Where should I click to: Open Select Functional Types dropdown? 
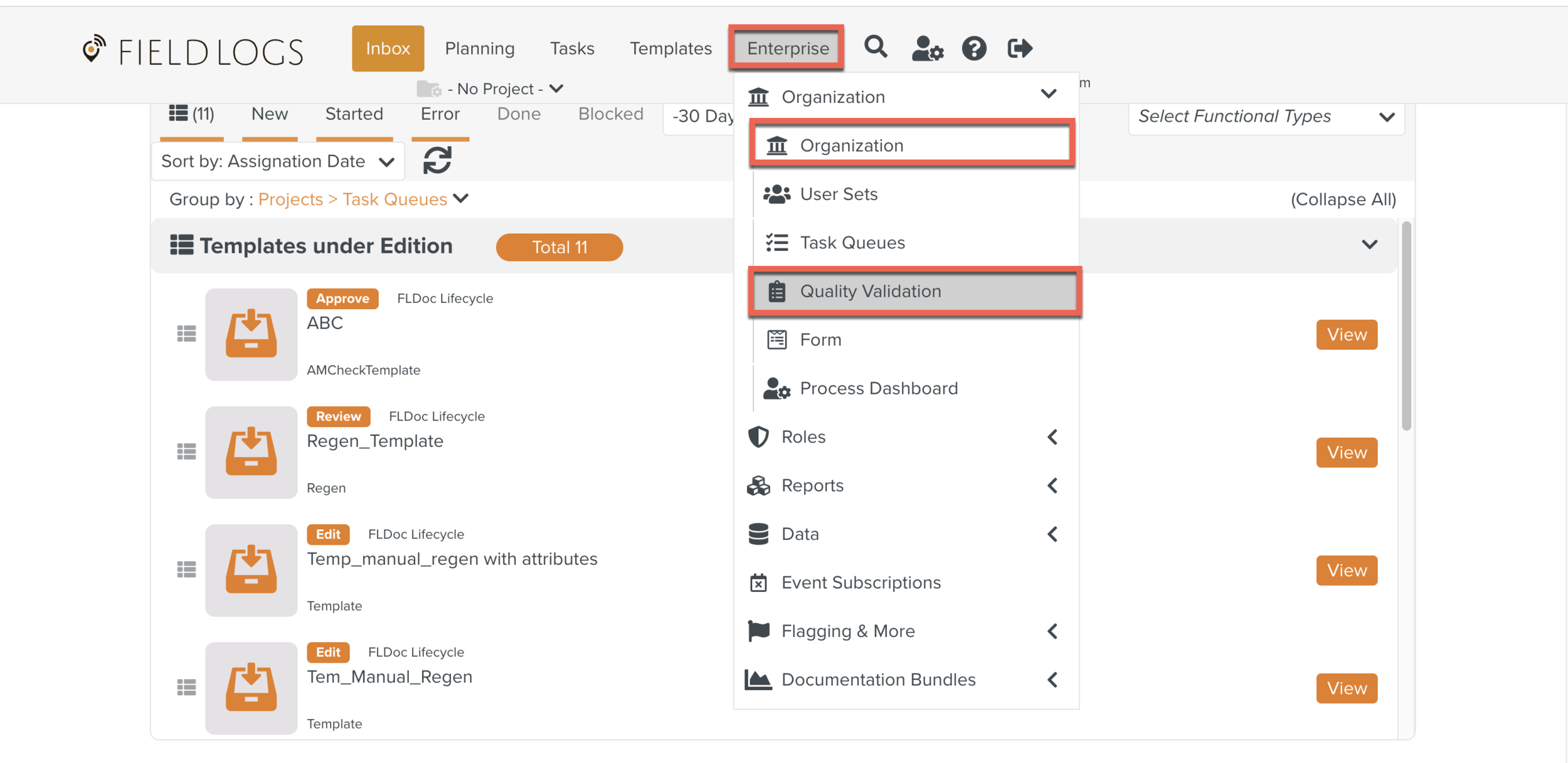point(1266,117)
